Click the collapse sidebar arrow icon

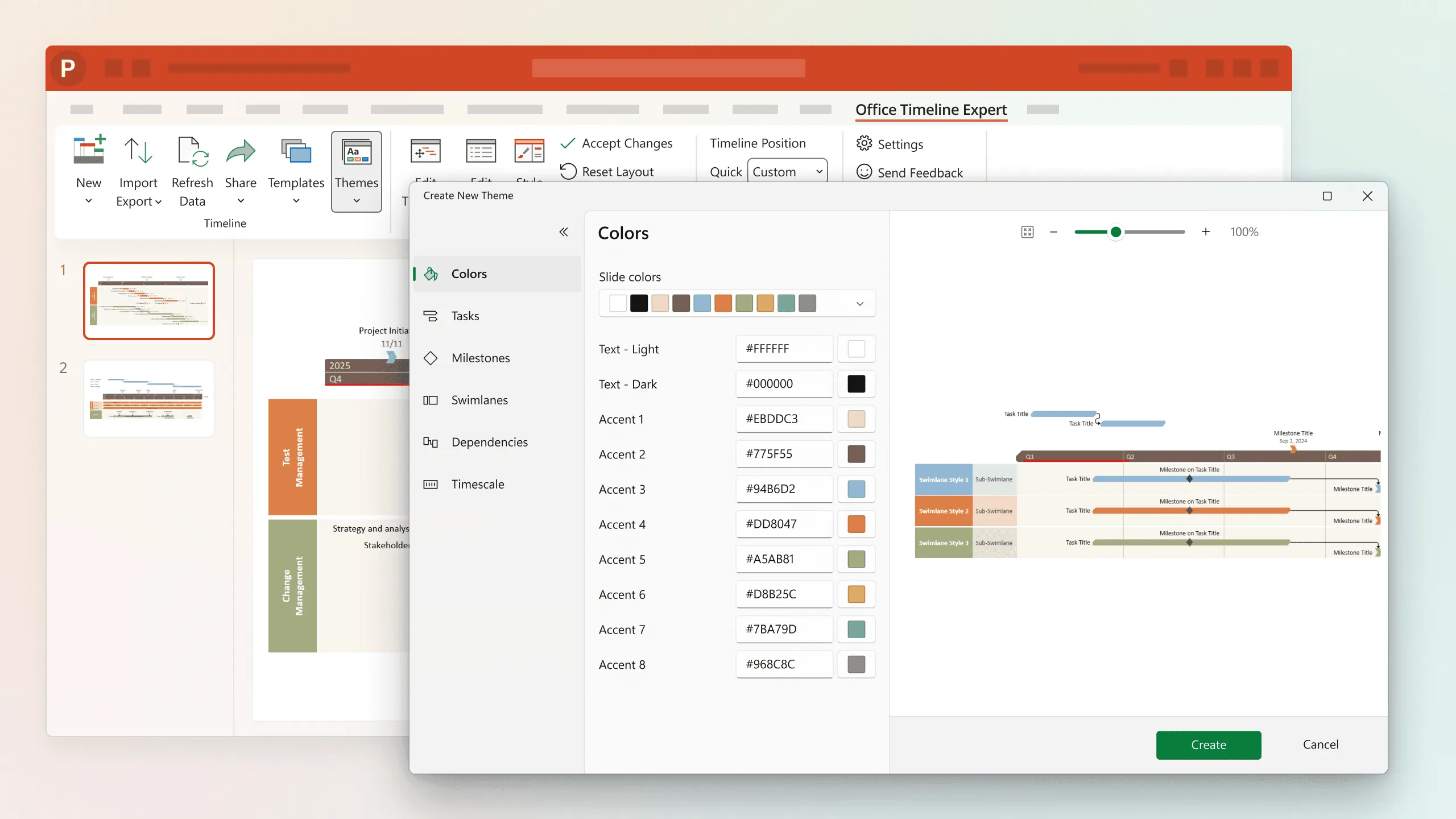[x=564, y=232]
